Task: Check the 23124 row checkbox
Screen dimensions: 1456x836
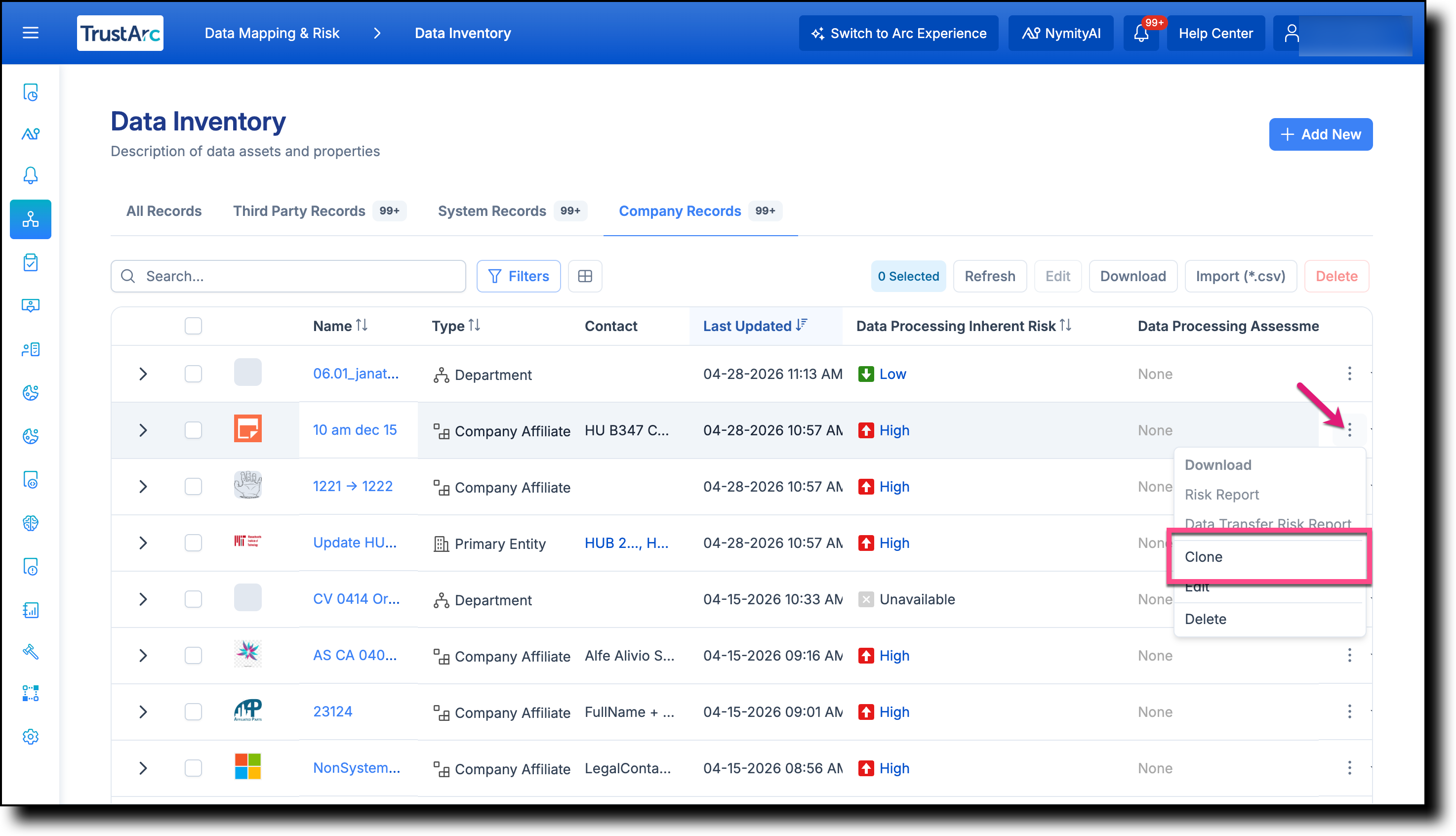Action: click(194, 711)
